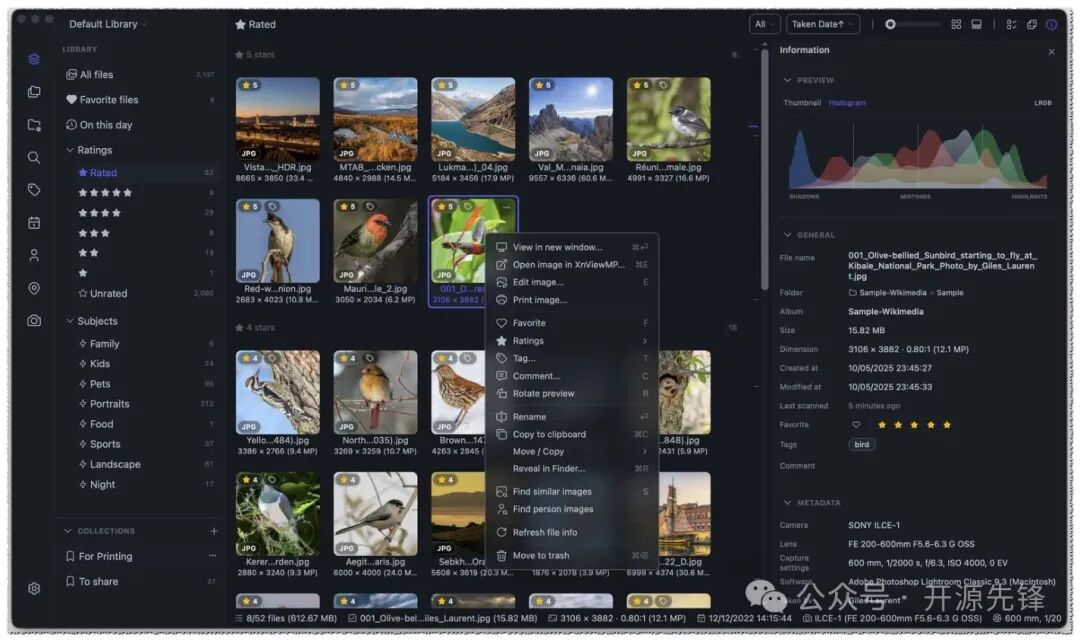
Task: Open Favorite files in library
Action: (x=139, y=100)
